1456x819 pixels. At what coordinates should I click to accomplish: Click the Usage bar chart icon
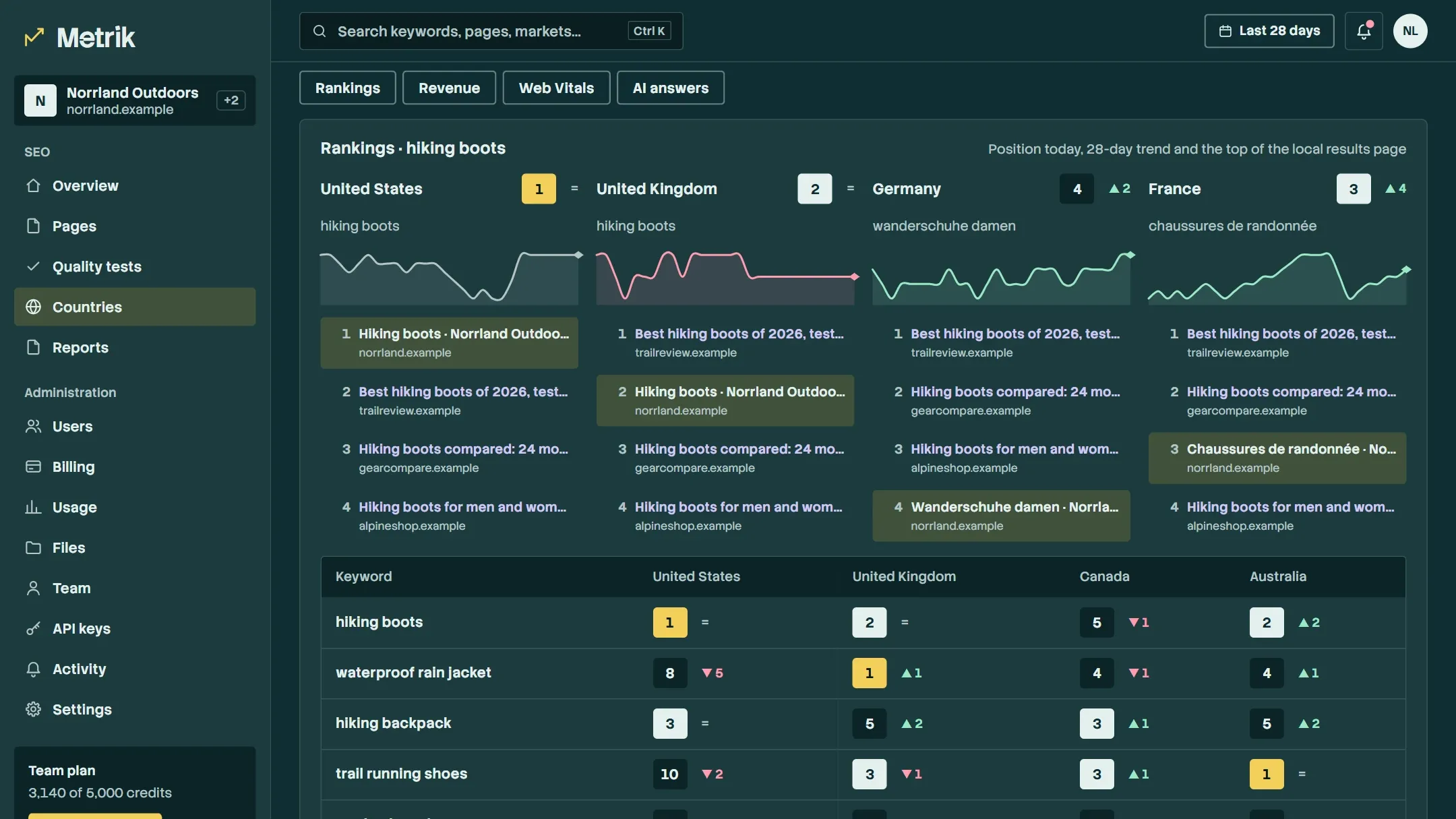[x=33, y=507]
